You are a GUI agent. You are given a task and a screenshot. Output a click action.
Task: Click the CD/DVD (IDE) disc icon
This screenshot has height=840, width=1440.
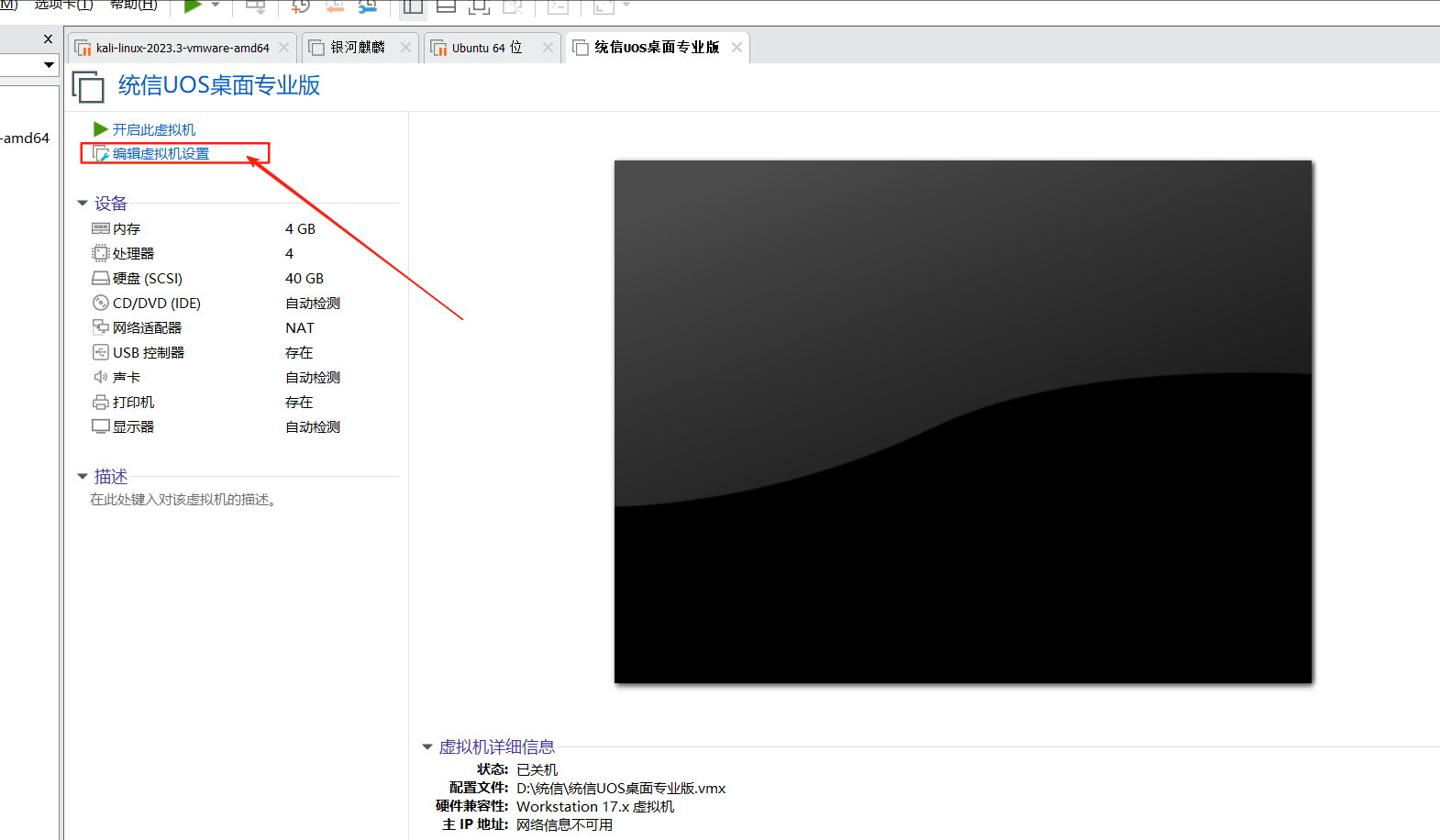coord(101,303)
